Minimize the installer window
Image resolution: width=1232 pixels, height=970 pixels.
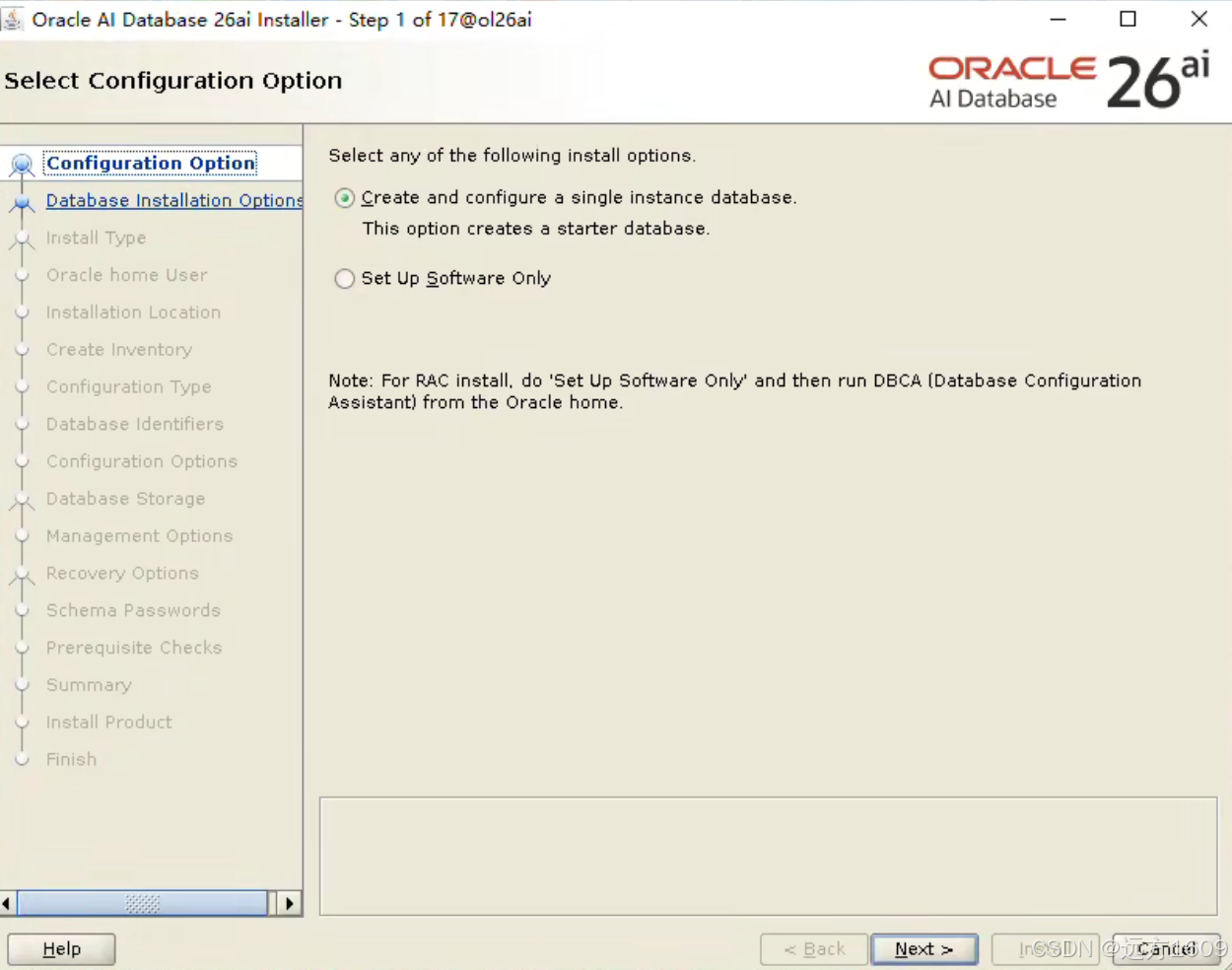click(1058, 19)
